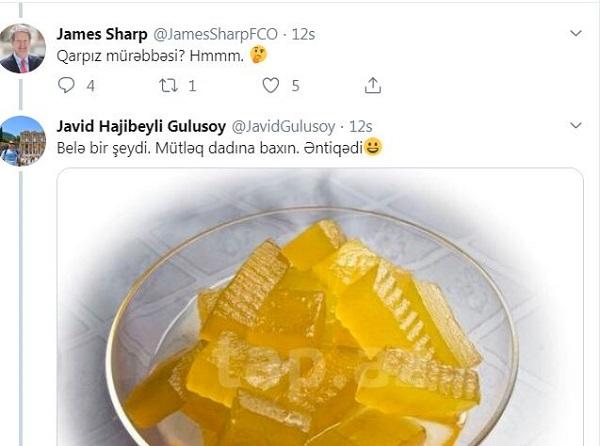Open the Javid Hajibeyli Gulusoy name link
The height and width of the screenshot is (446, 600).
coord(142,126)
